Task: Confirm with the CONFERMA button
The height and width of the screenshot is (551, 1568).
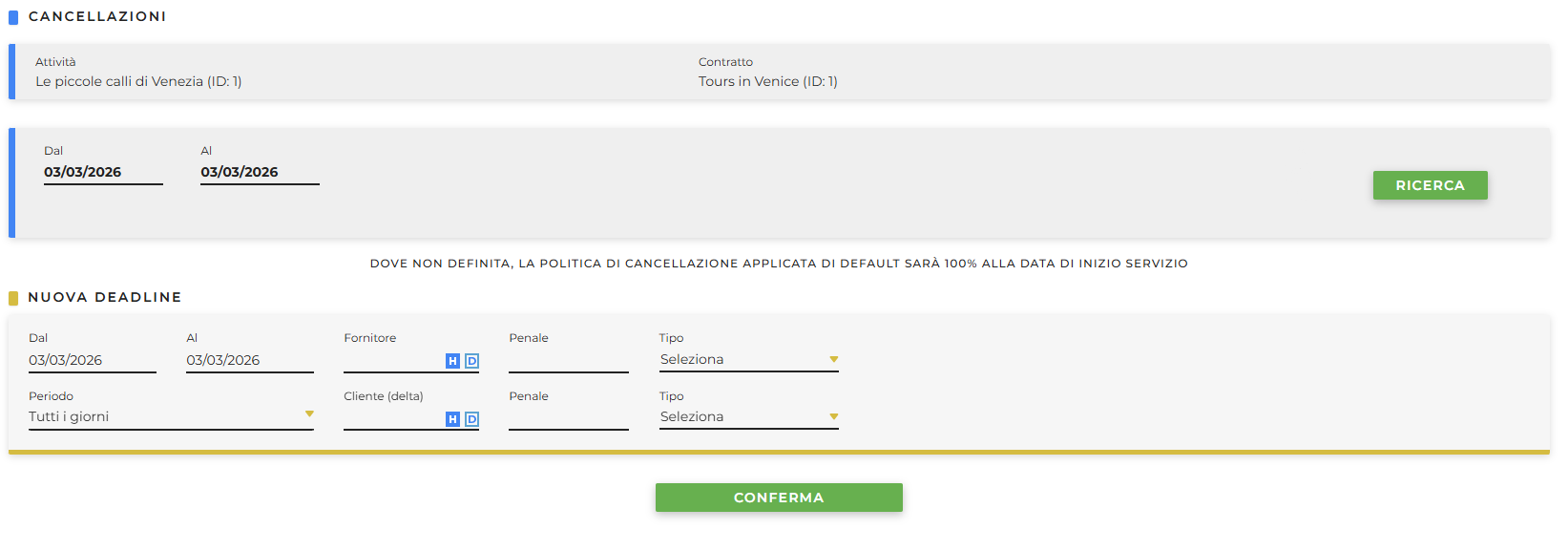Action: click(x=778, y=498)
